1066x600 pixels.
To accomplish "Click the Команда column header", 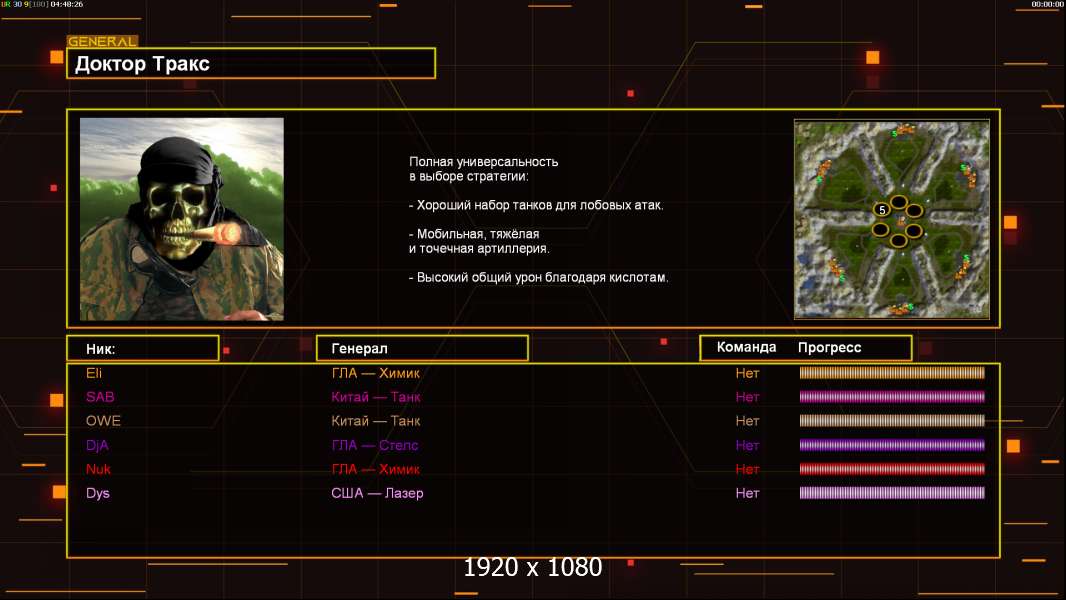I will pyautogui.click(x=746, y=347).
